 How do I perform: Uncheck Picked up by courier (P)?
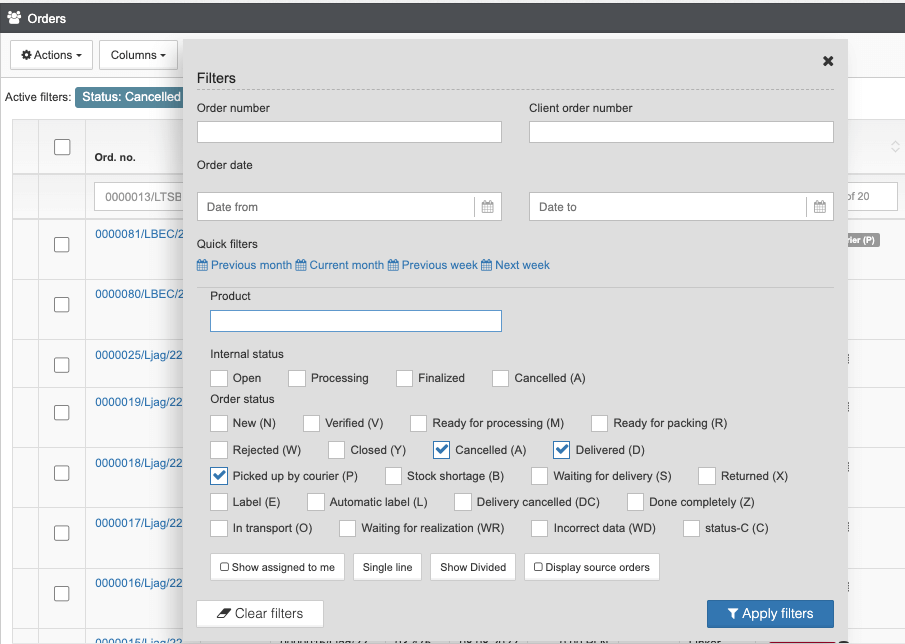219,476
